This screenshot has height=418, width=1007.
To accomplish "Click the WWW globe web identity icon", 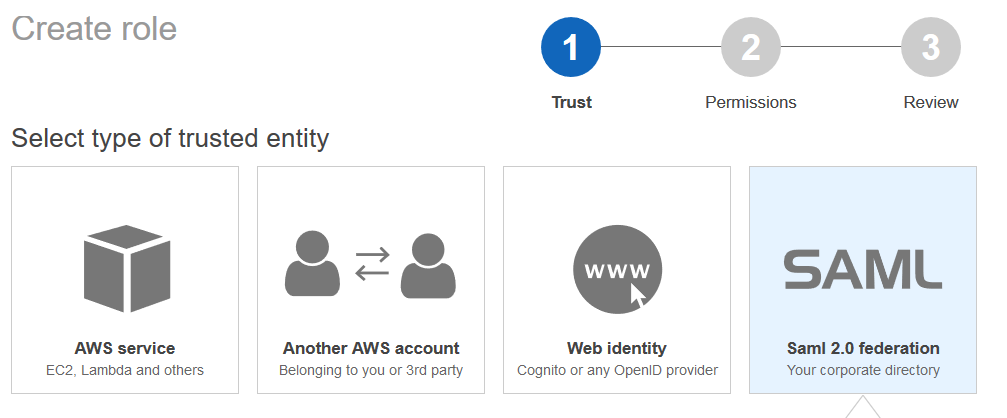I will (617, 269).
